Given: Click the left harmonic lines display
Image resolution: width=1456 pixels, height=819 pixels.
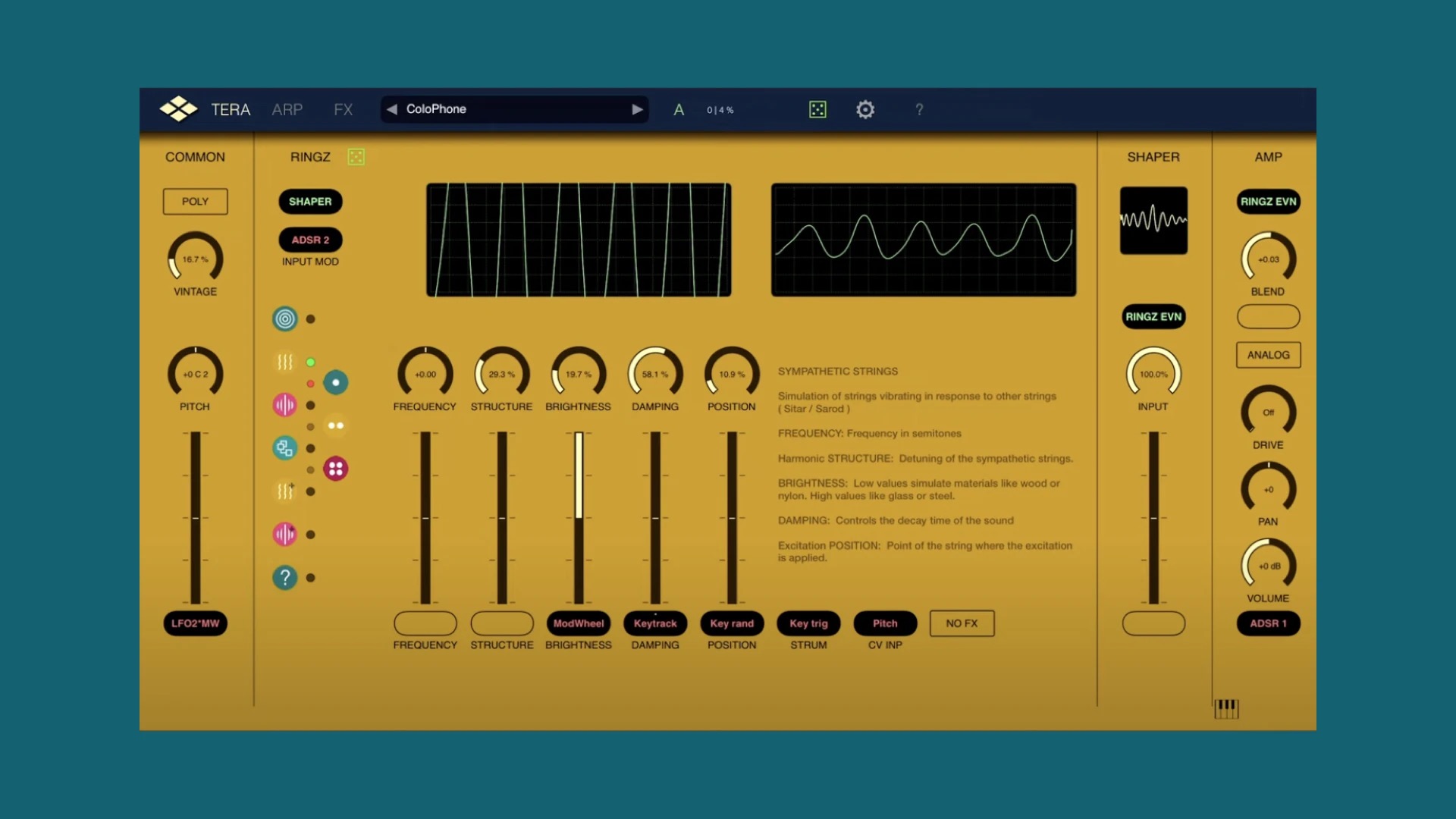Looking at the screenshot, I should [x=579, y=240].
